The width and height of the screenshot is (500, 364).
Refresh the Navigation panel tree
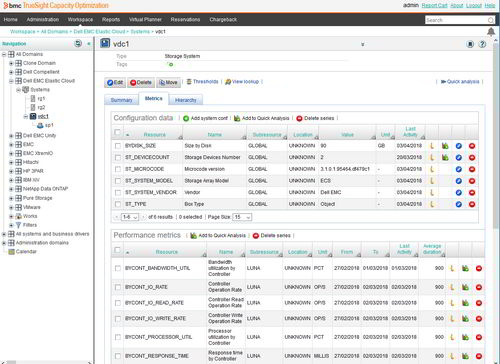78,44
